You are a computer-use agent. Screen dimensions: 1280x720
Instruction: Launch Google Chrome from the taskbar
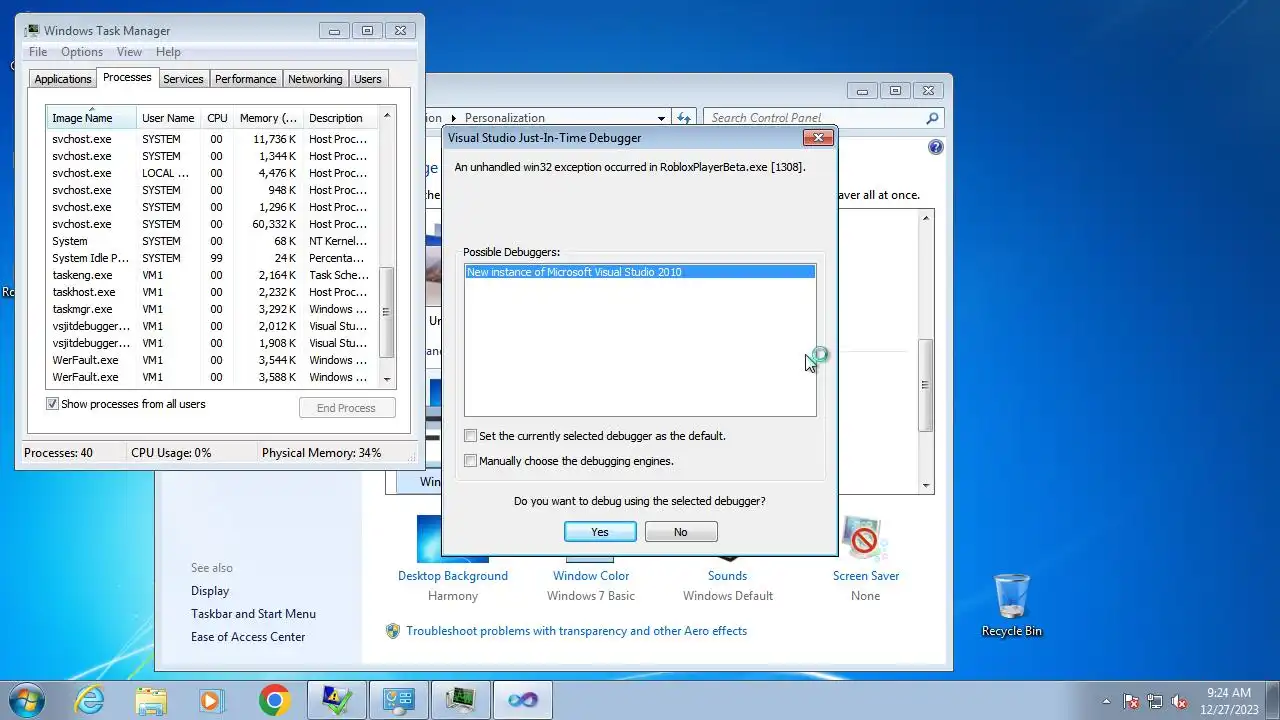pos(274,700)
